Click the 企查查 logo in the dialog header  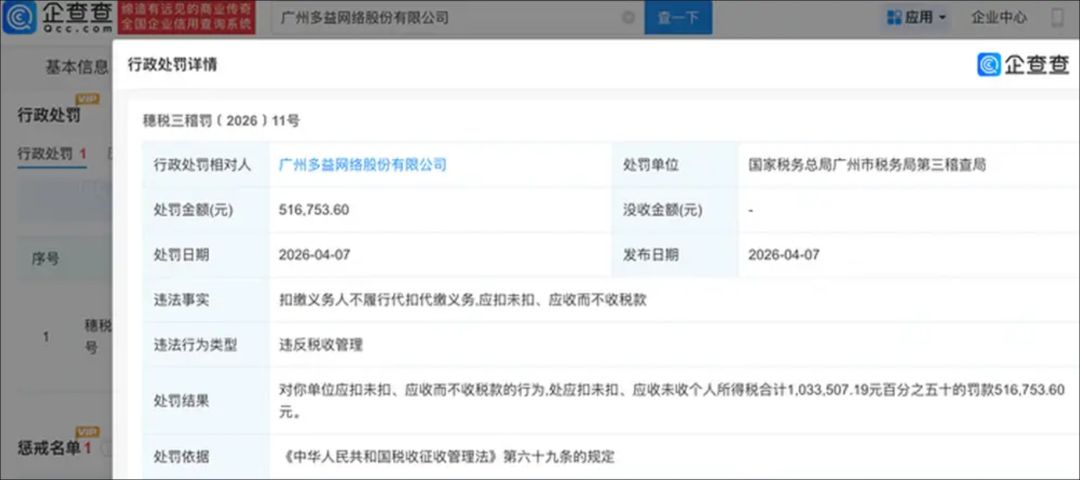[1023, 65]
